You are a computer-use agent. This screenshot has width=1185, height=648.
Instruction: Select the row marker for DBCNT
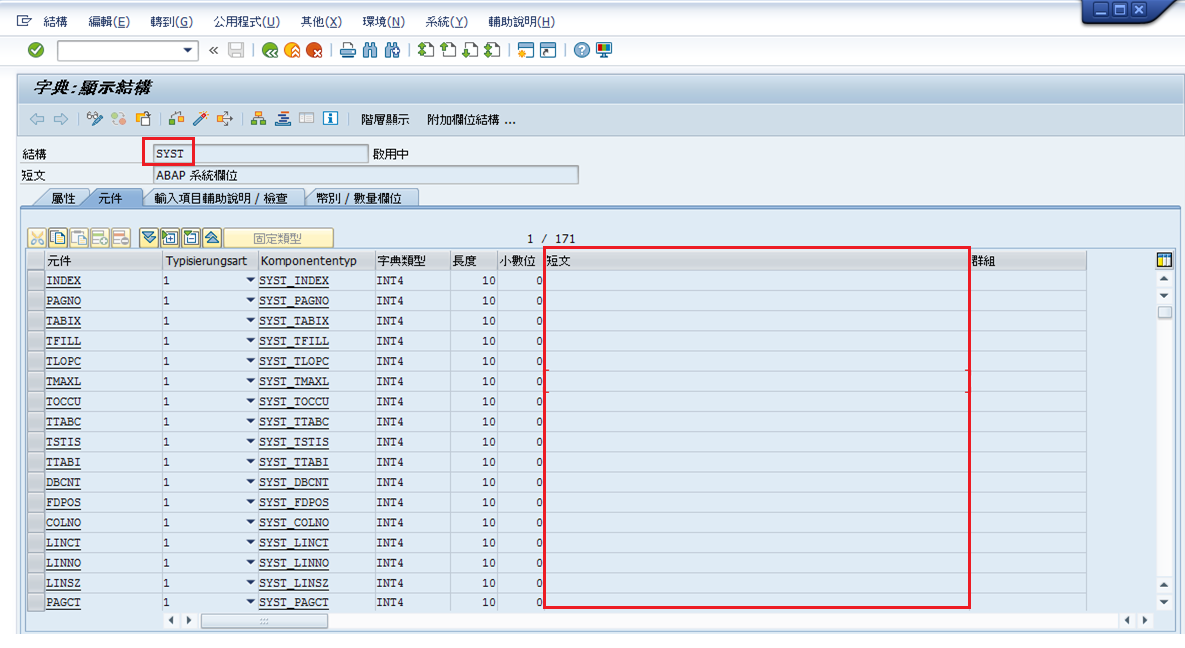(35, 482)
